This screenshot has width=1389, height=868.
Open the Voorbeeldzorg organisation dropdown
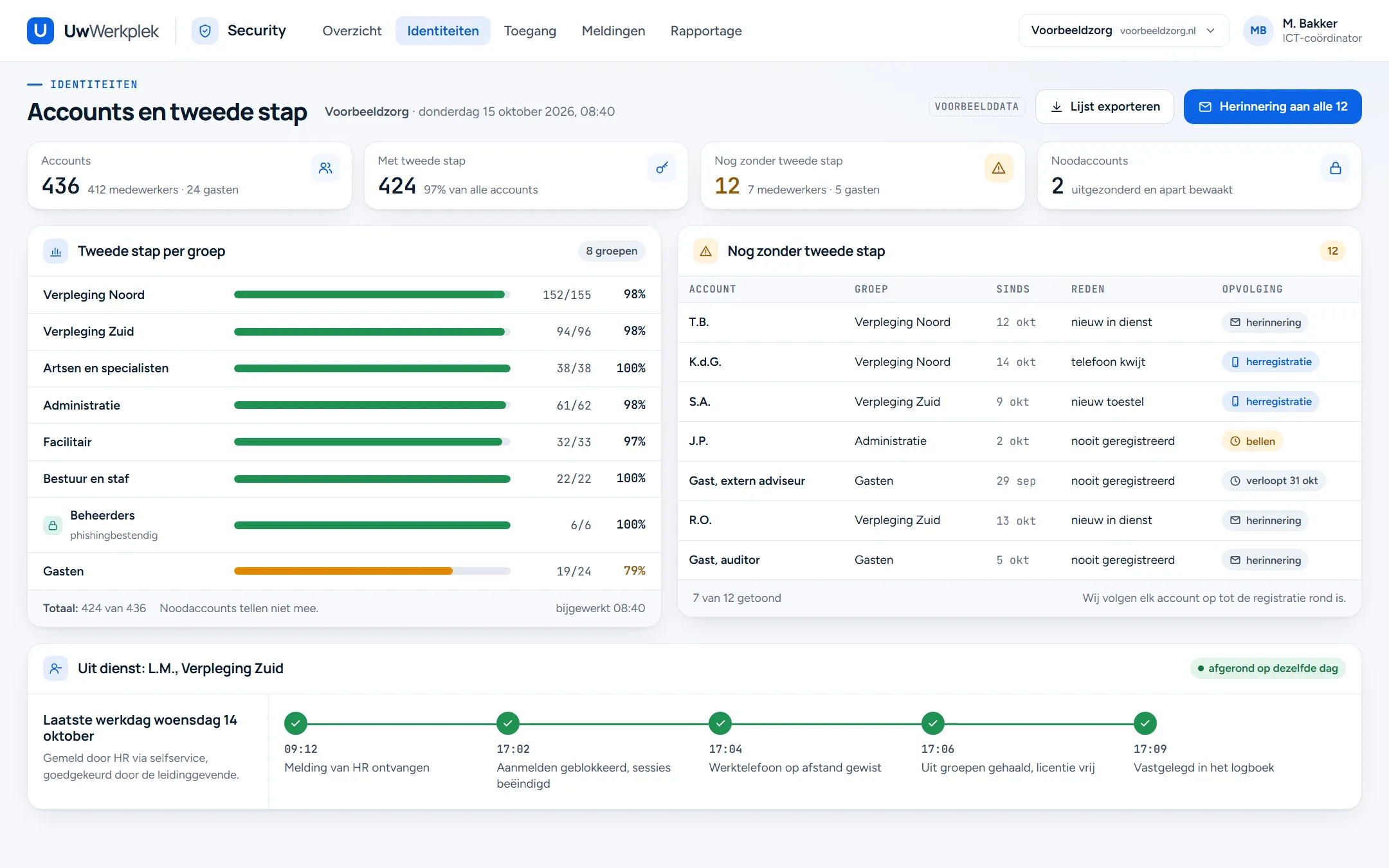click(1123, 31)
